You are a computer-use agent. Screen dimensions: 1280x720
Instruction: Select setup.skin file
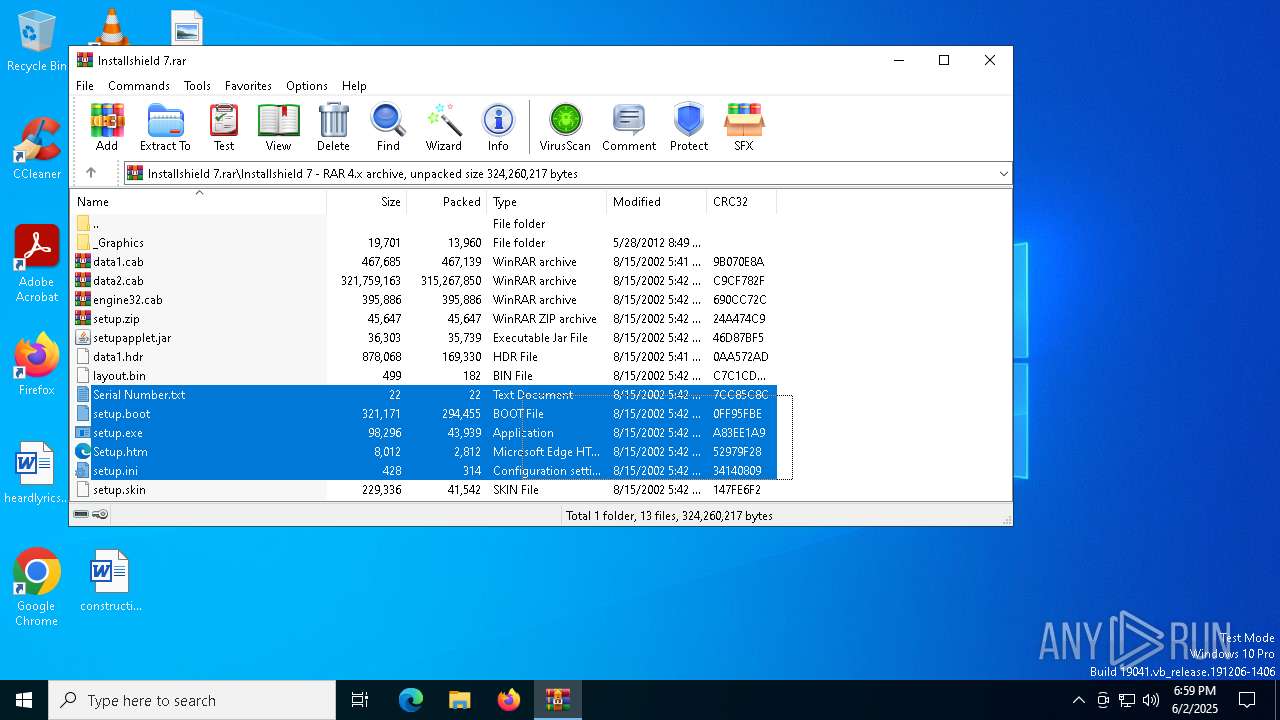[424, 490]
